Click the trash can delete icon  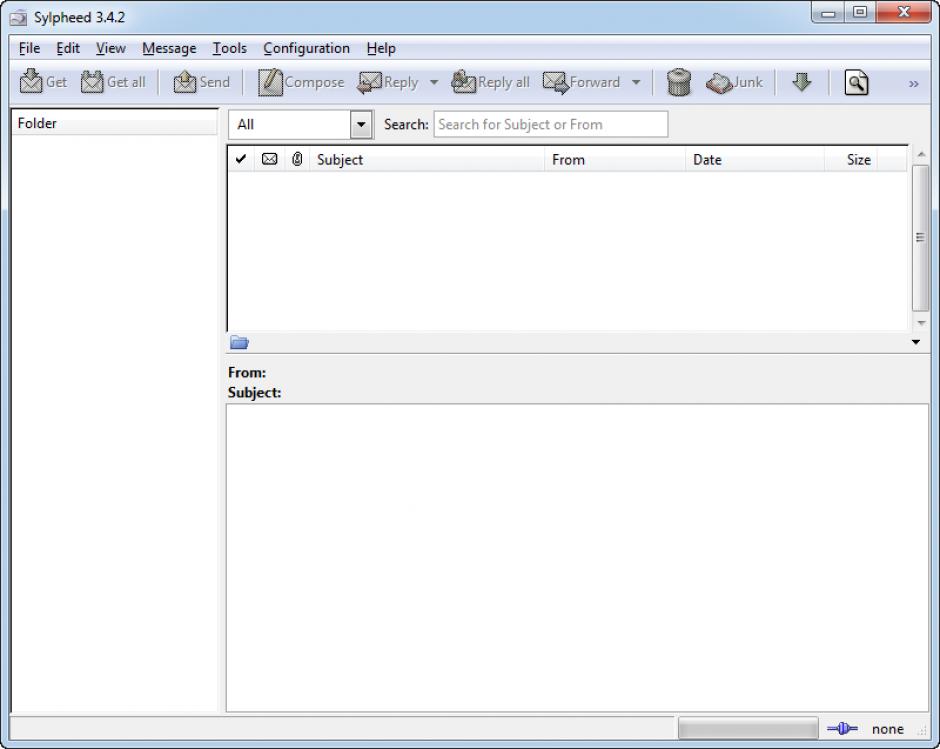tap(679, 82)
